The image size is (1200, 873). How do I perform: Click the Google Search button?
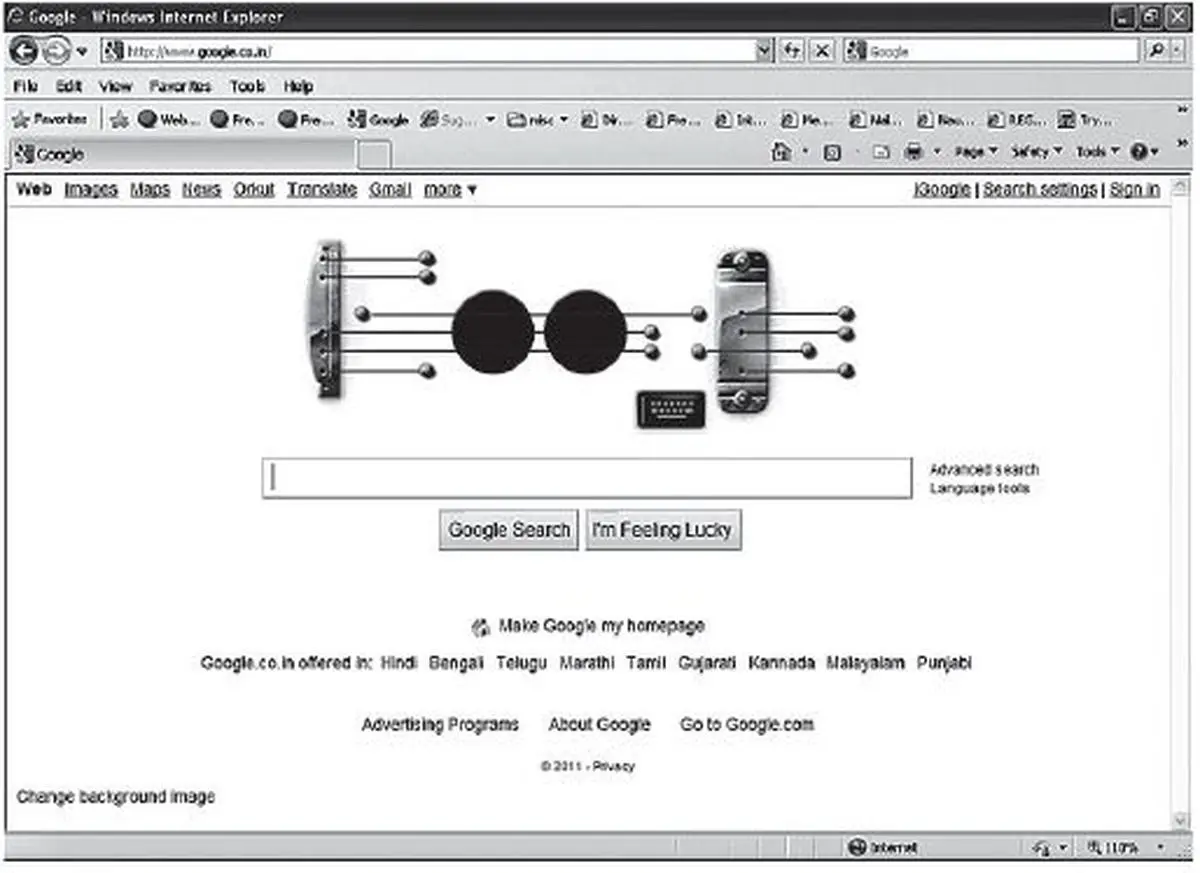click(x=508, y=530)
